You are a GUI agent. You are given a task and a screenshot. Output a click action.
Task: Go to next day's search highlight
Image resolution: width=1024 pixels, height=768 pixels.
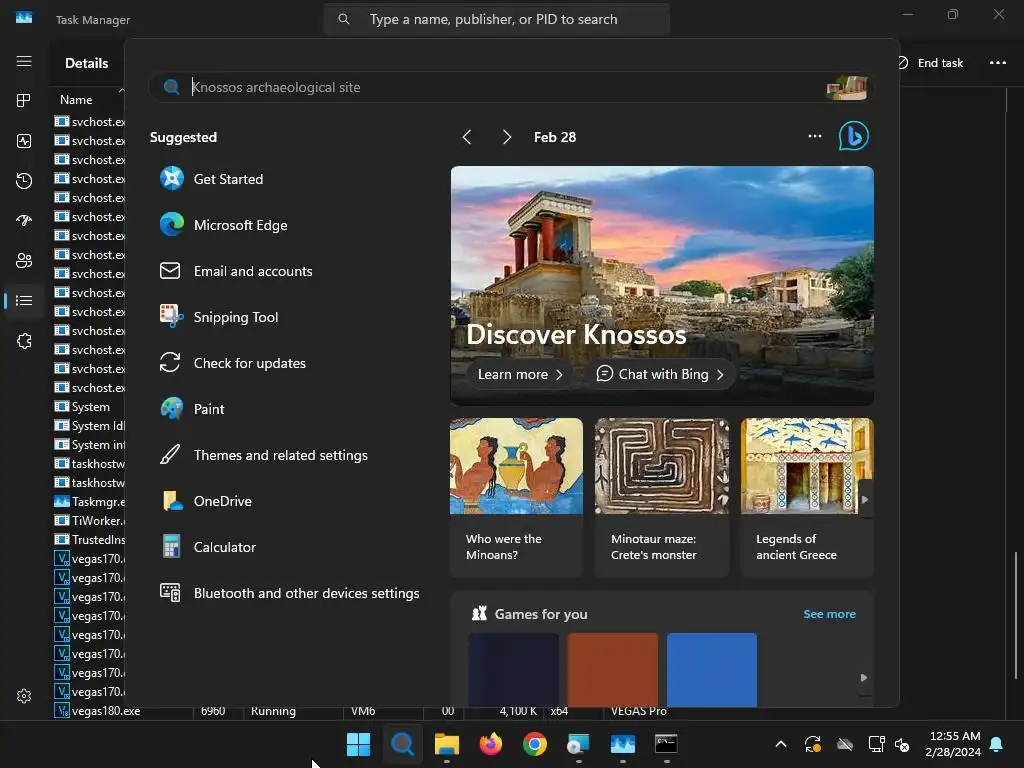(x=506, y=137)
